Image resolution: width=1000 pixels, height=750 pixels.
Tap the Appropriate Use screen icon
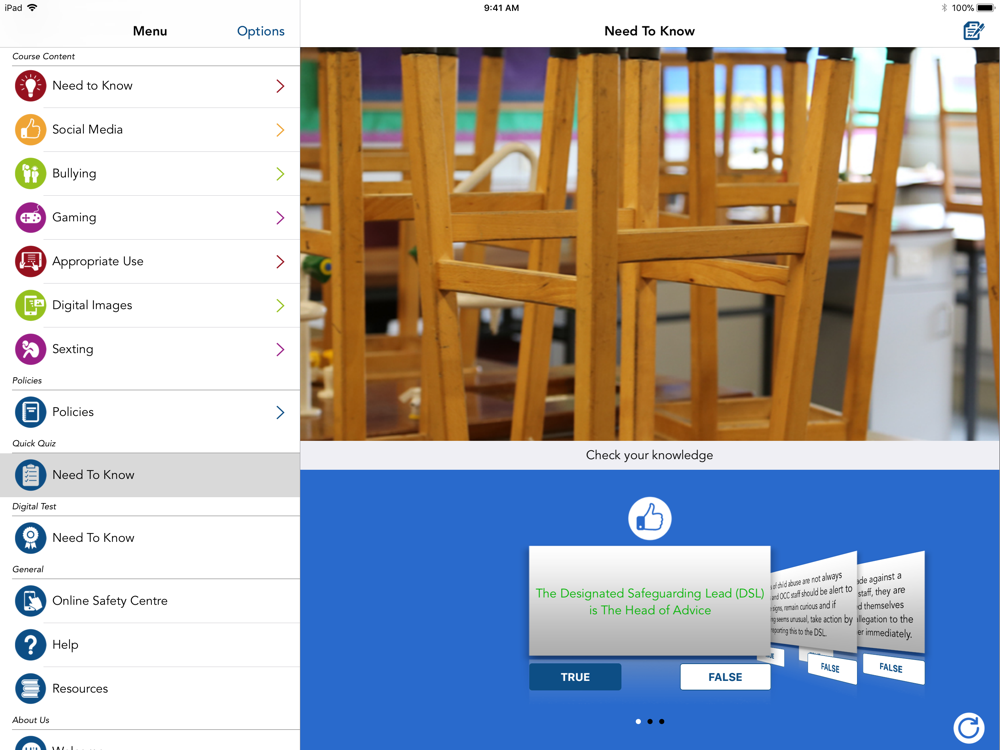click(x=31, y=261)
